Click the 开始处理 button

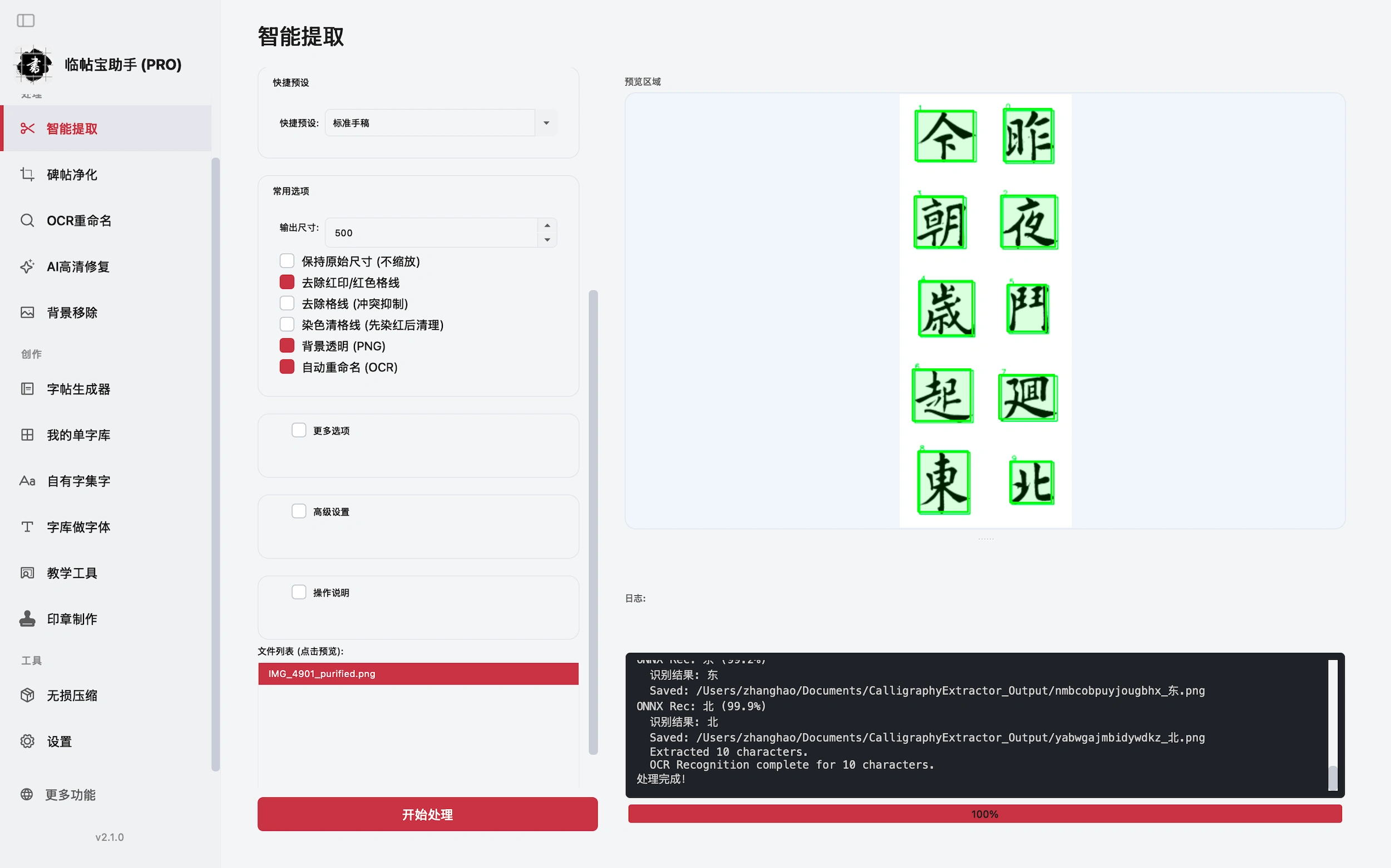tap(428, 814)
